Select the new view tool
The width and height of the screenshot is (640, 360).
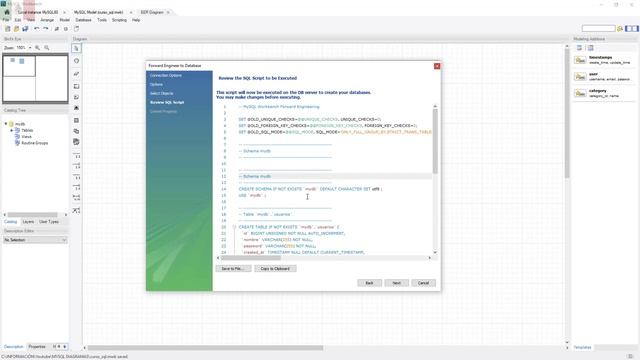76,131
